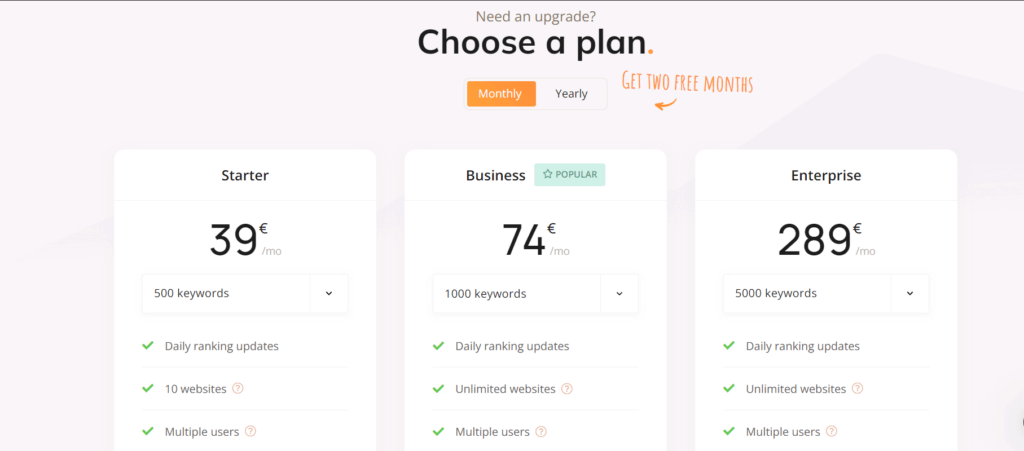This screenshot has width=1024, height=451.
Task: Click help icon beside Starter 10 websites
Action: (x=238, y=388)
